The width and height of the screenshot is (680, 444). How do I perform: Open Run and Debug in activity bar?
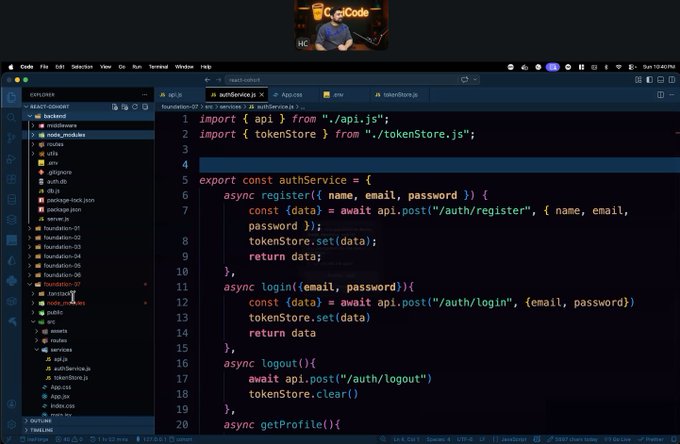point(11,159)
